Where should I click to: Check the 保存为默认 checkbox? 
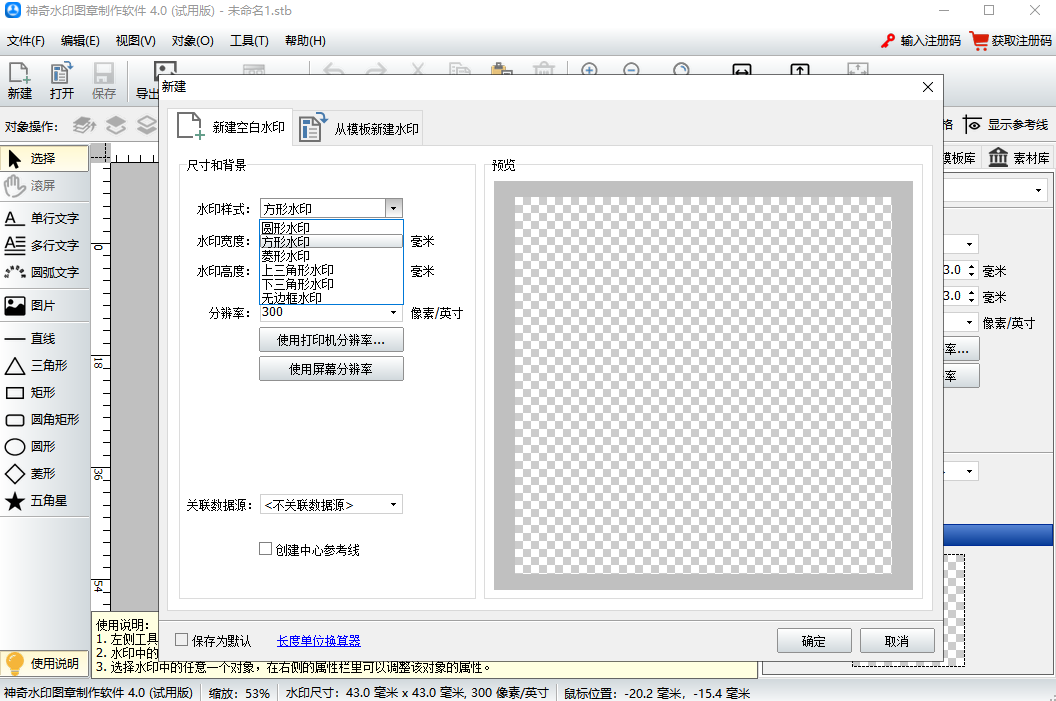point(181,640)
